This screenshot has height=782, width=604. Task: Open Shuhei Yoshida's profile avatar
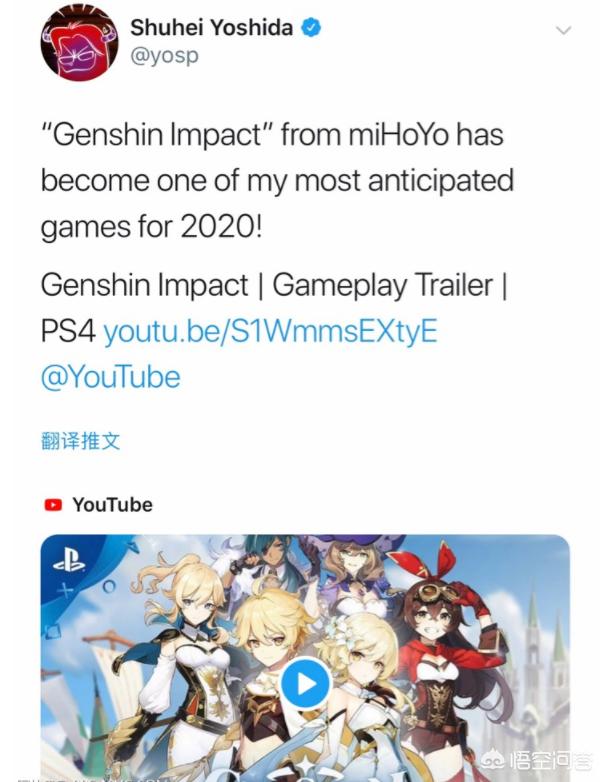click(79, 42)
